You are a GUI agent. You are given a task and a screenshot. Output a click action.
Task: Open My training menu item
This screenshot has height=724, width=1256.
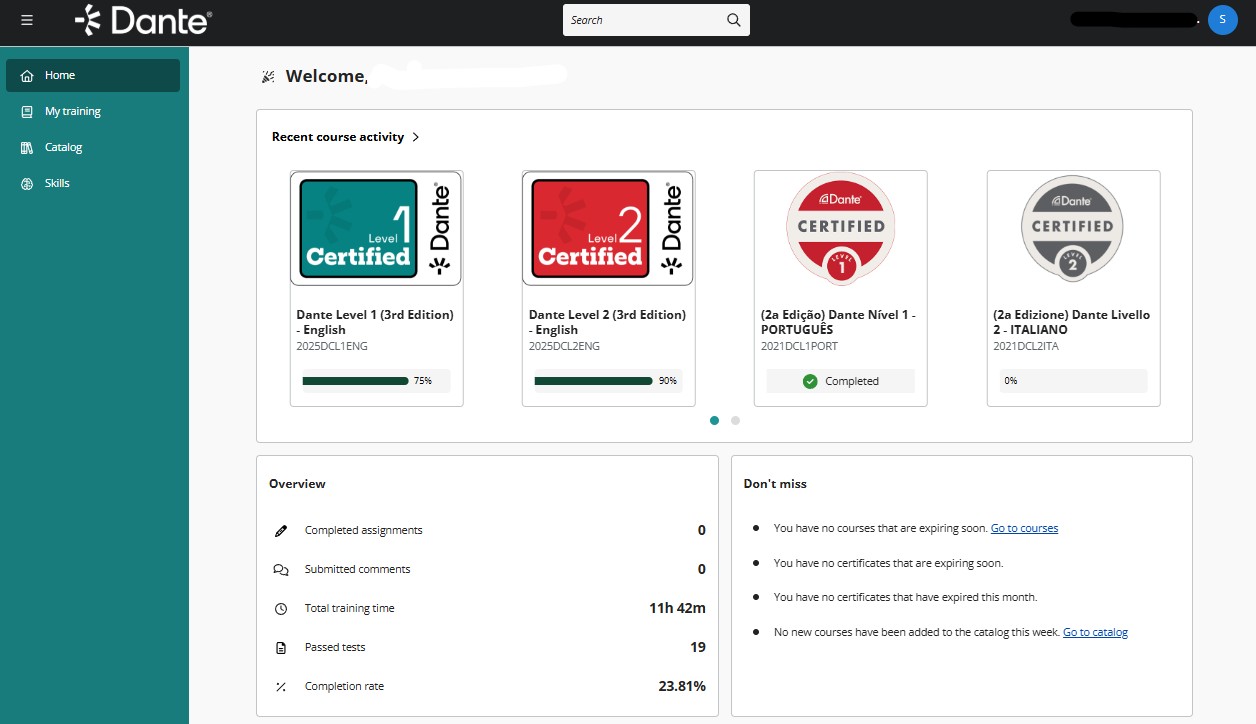click(x=93, y=111)
